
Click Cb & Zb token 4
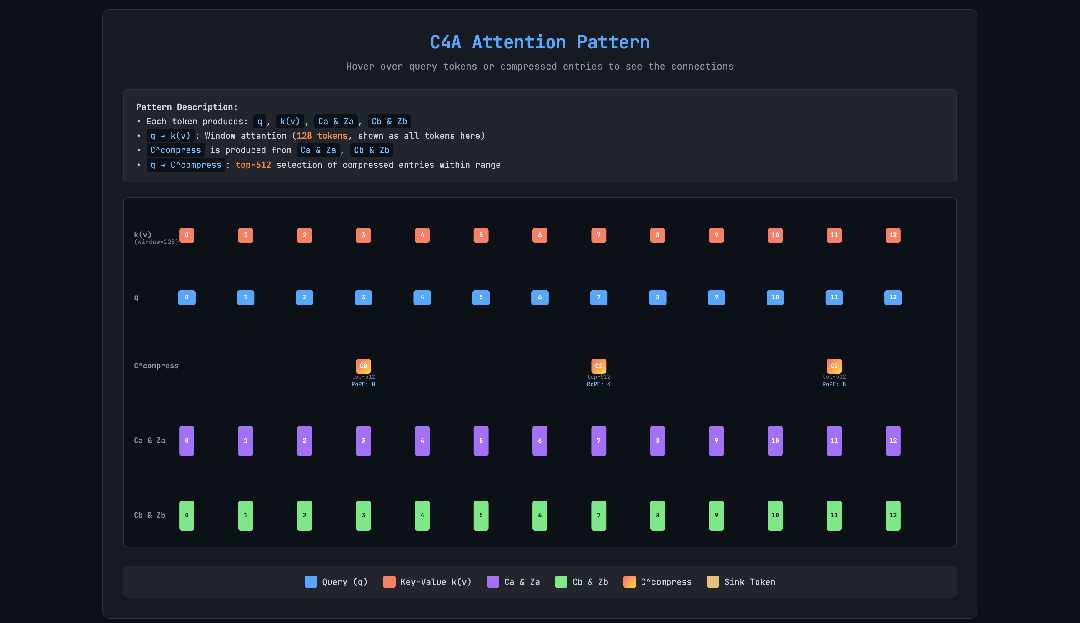tap(422, 516)
